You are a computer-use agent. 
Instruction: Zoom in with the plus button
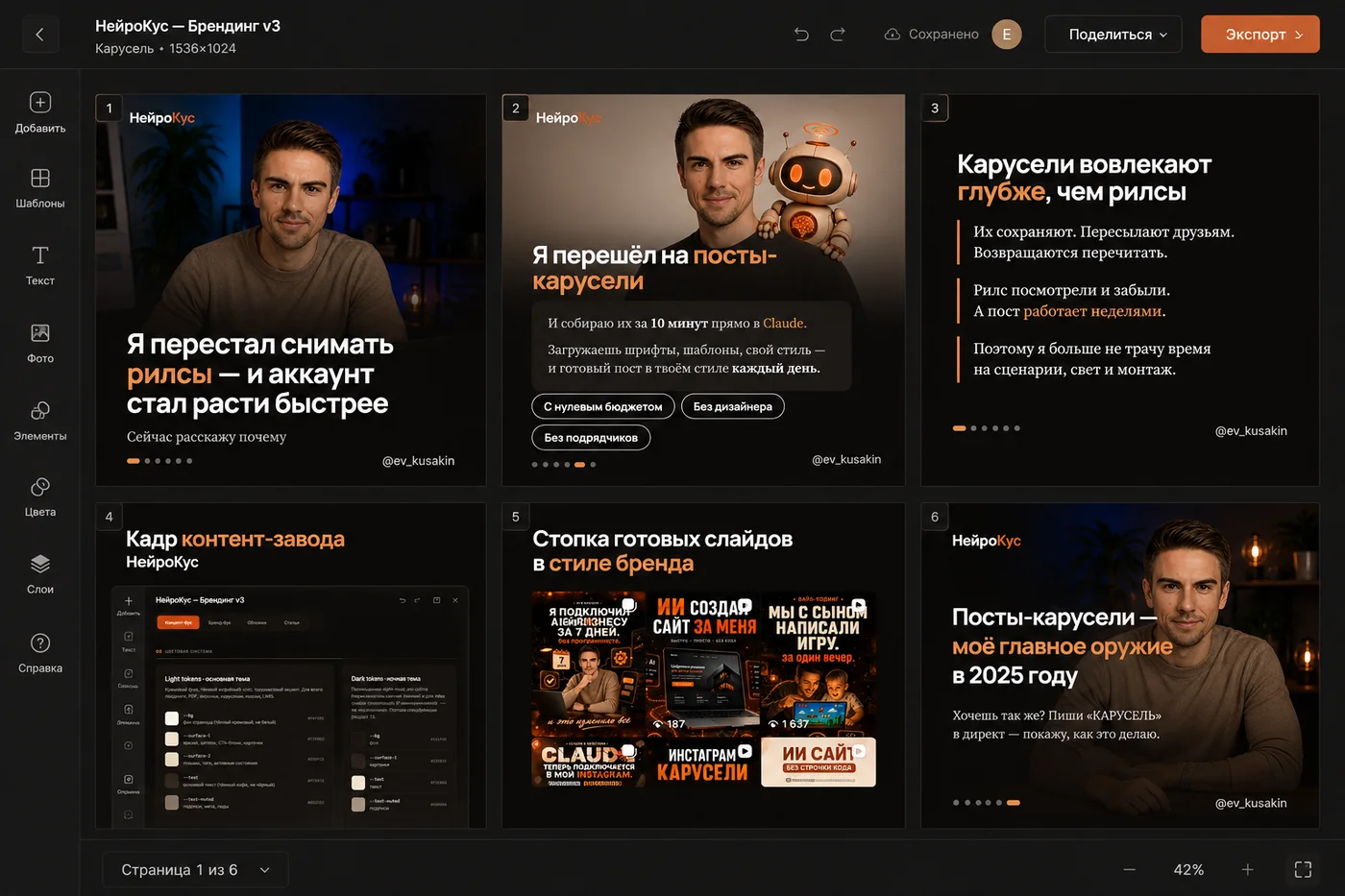click(1247, 869)
